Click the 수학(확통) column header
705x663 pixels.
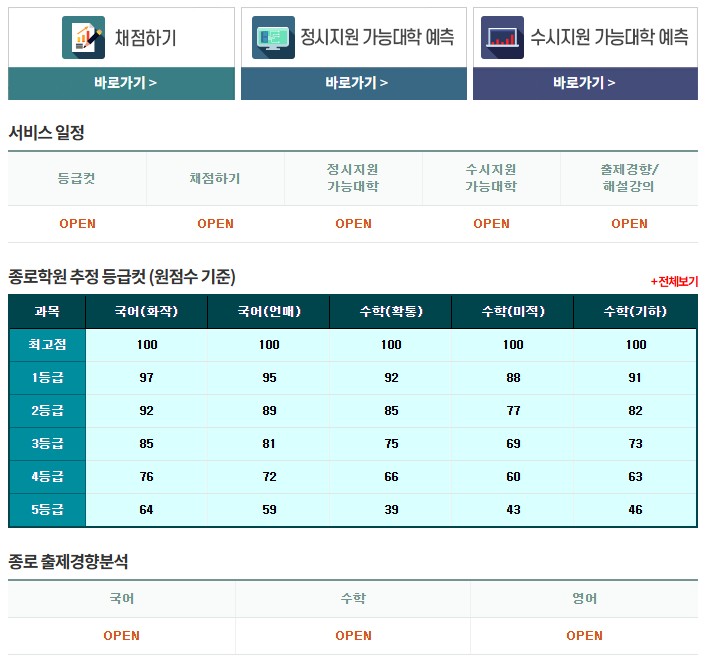(391, 311)
